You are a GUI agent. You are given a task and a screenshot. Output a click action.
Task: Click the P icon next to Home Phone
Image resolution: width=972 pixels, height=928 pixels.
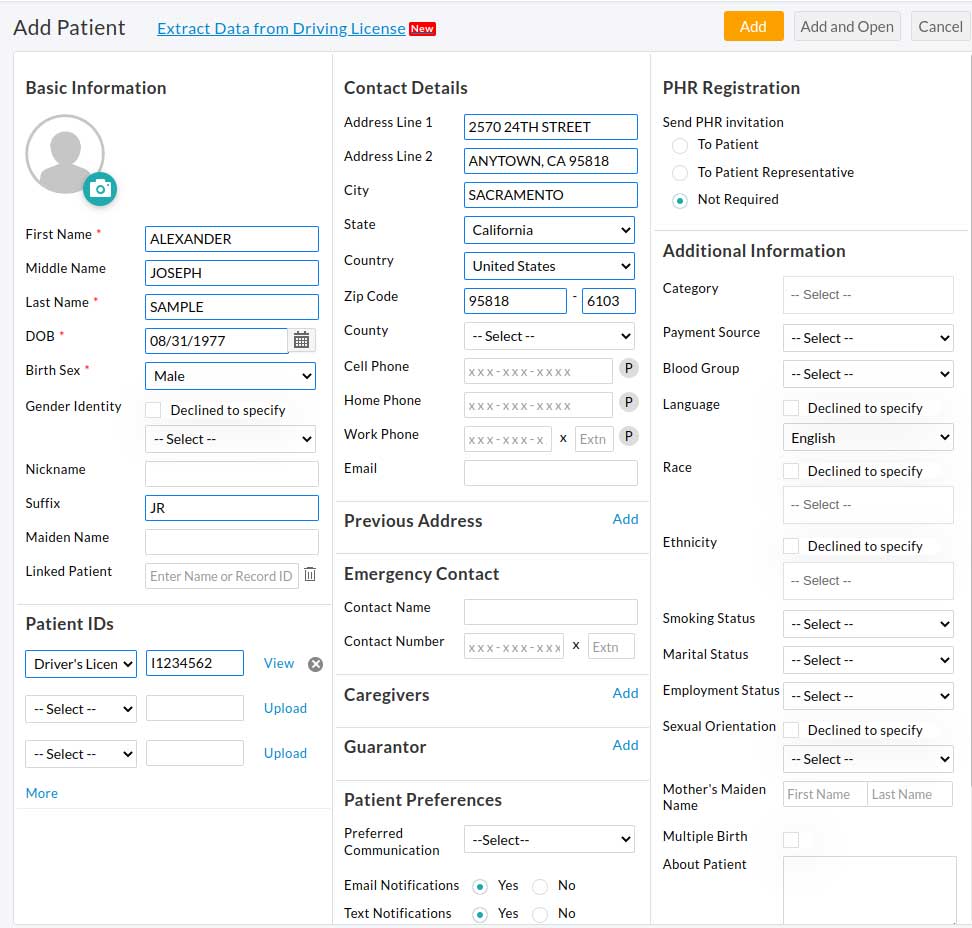tap(628, 404)
